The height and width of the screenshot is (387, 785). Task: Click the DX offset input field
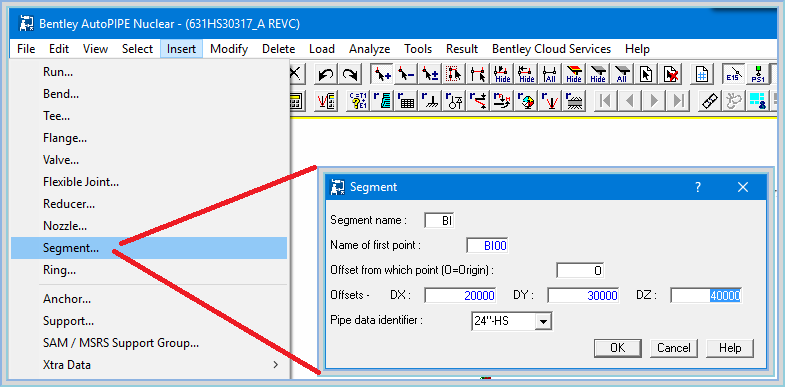(460, 295)
